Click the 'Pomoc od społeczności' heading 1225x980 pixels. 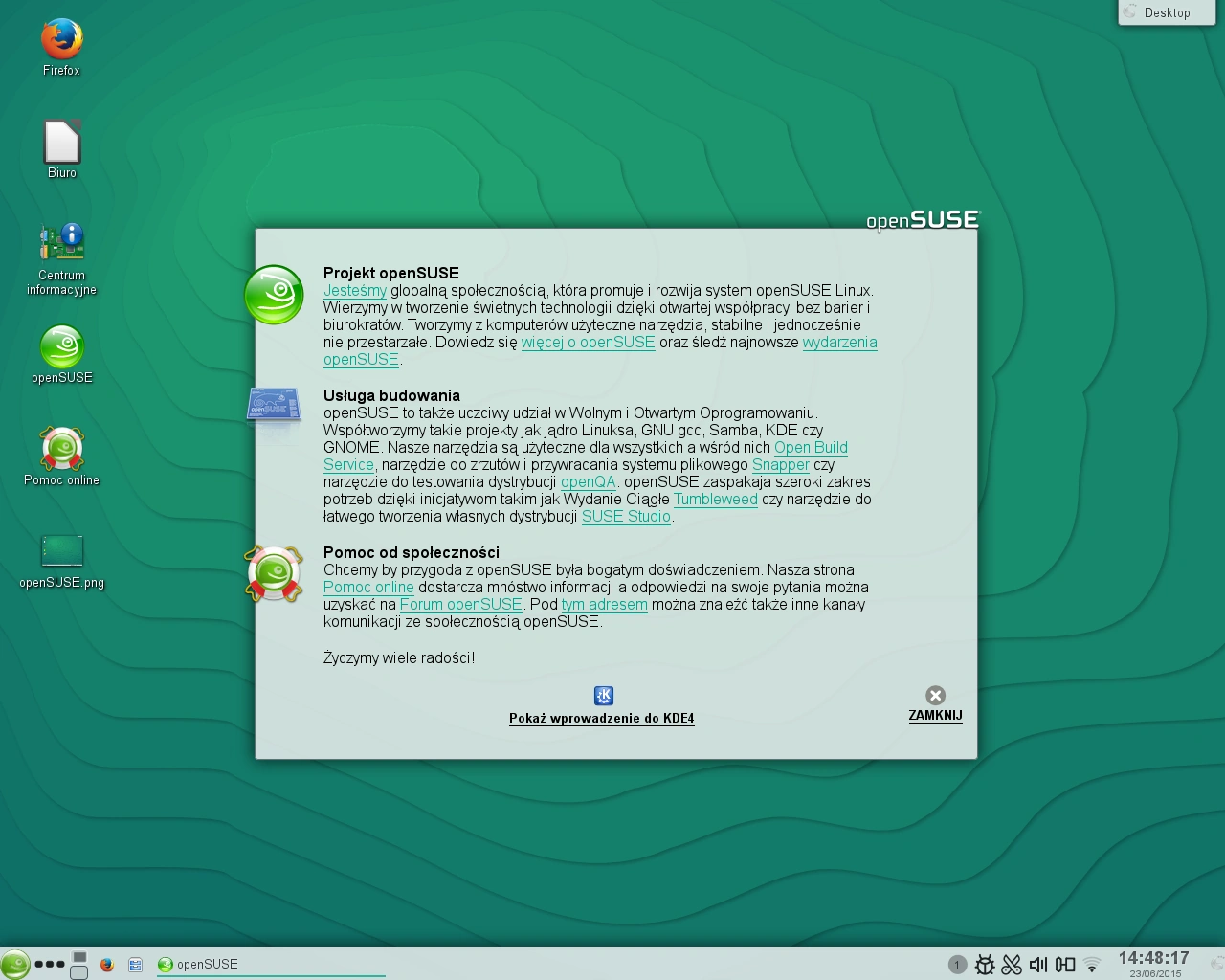click(412, 552)
